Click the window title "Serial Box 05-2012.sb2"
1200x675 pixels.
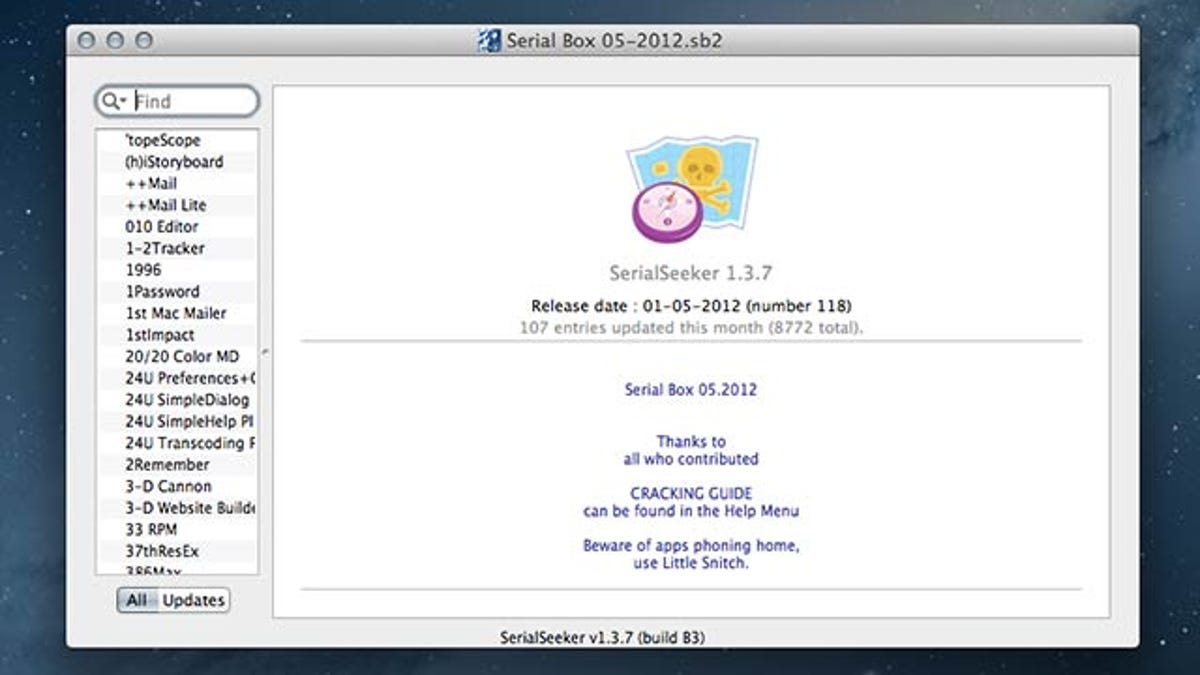click(614, 42)
